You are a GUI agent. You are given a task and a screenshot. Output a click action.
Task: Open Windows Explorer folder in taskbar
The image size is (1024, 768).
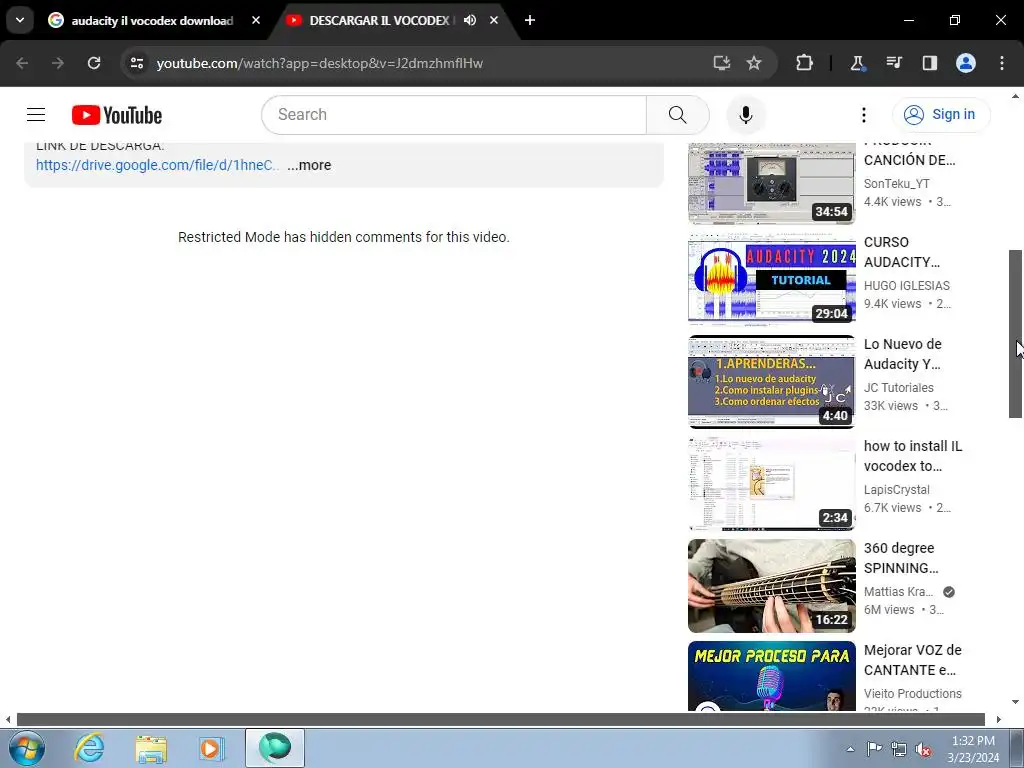[x=151, y=748]
